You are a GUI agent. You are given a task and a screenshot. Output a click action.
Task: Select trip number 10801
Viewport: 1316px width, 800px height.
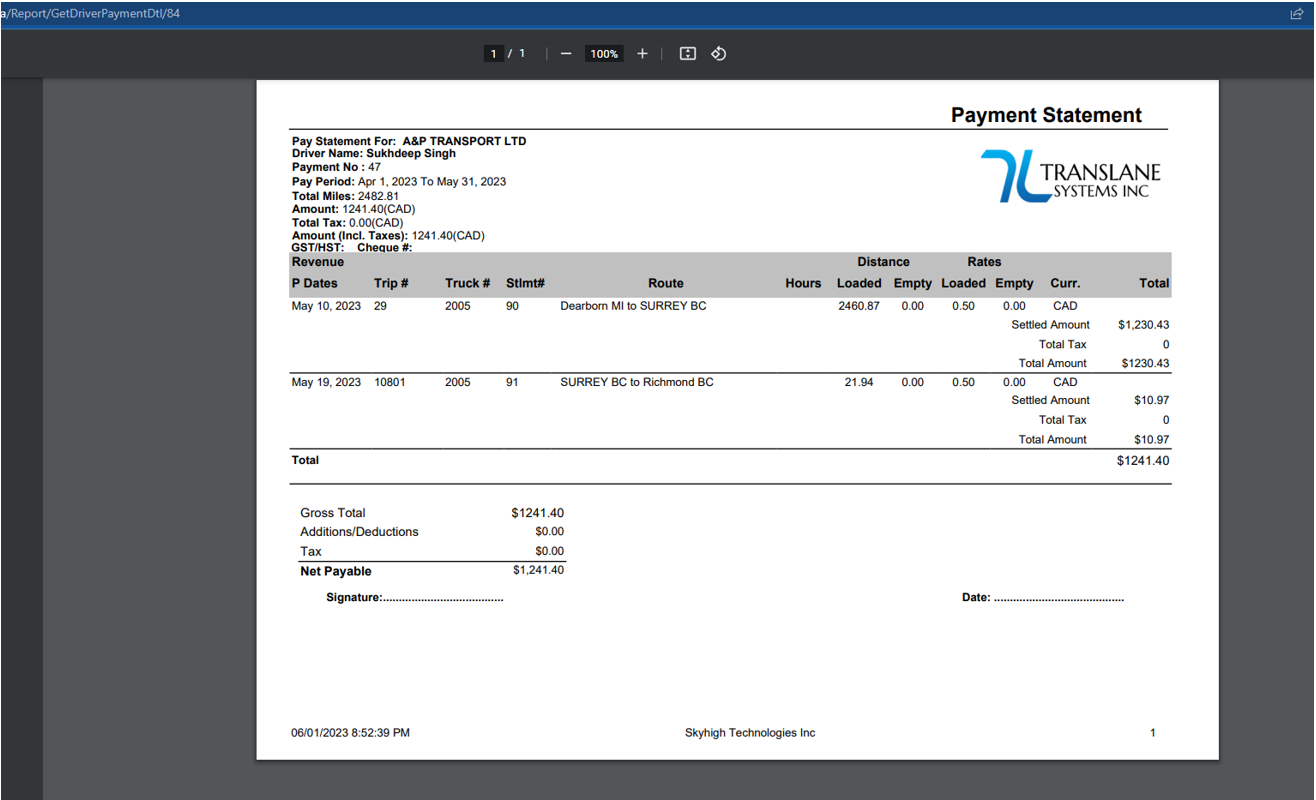[390, 382]
